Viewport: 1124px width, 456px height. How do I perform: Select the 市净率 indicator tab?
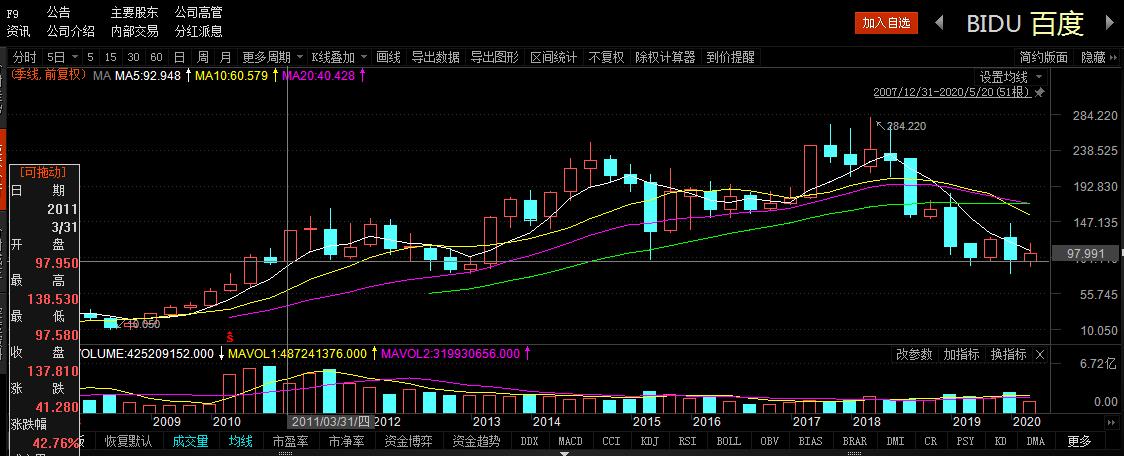(346, 441)
